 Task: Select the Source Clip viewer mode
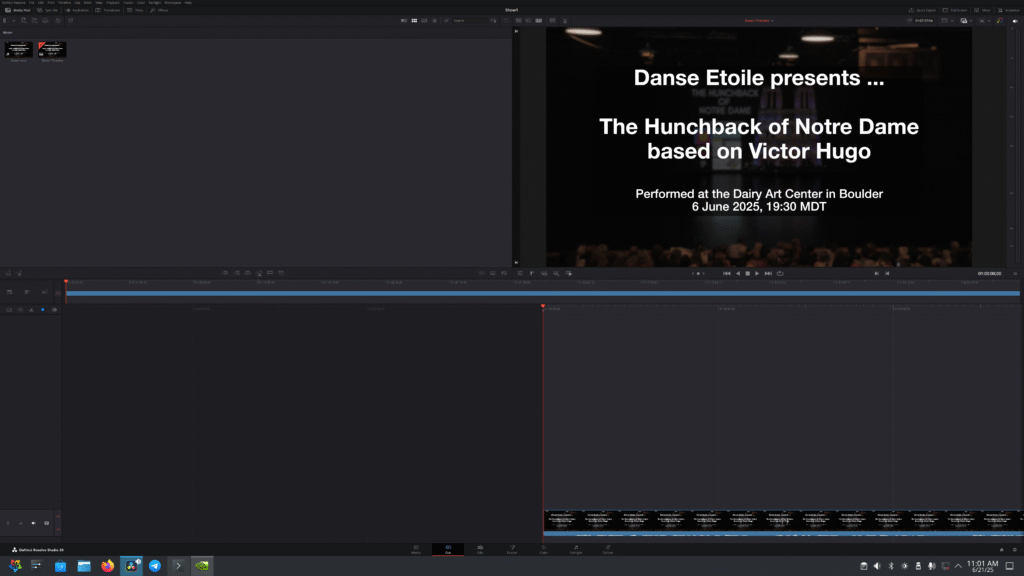519,20
